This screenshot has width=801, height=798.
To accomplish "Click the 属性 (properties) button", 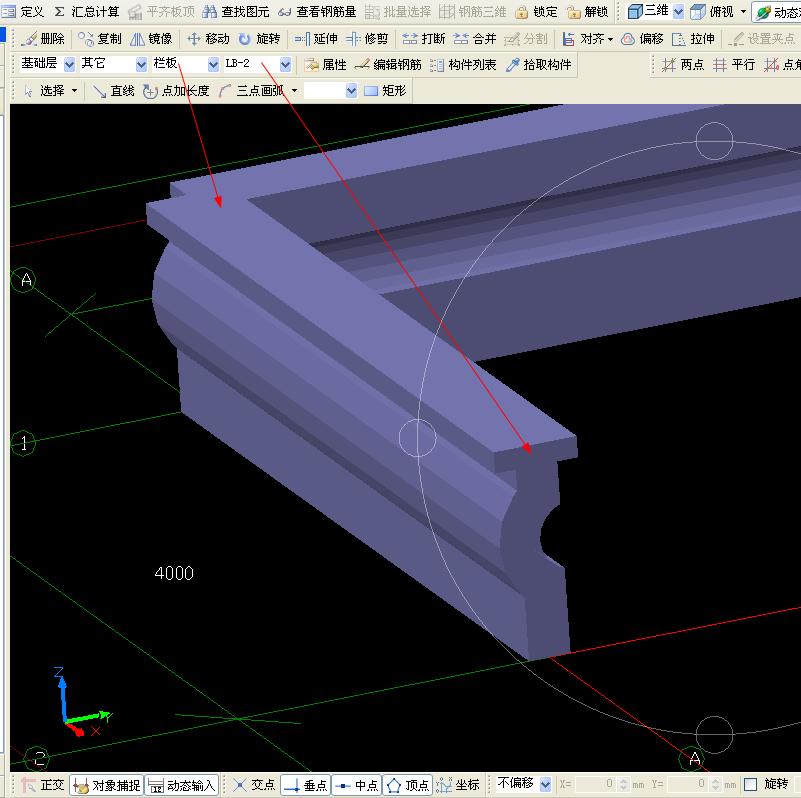I will pyautogui.click(x=325, y=64).
